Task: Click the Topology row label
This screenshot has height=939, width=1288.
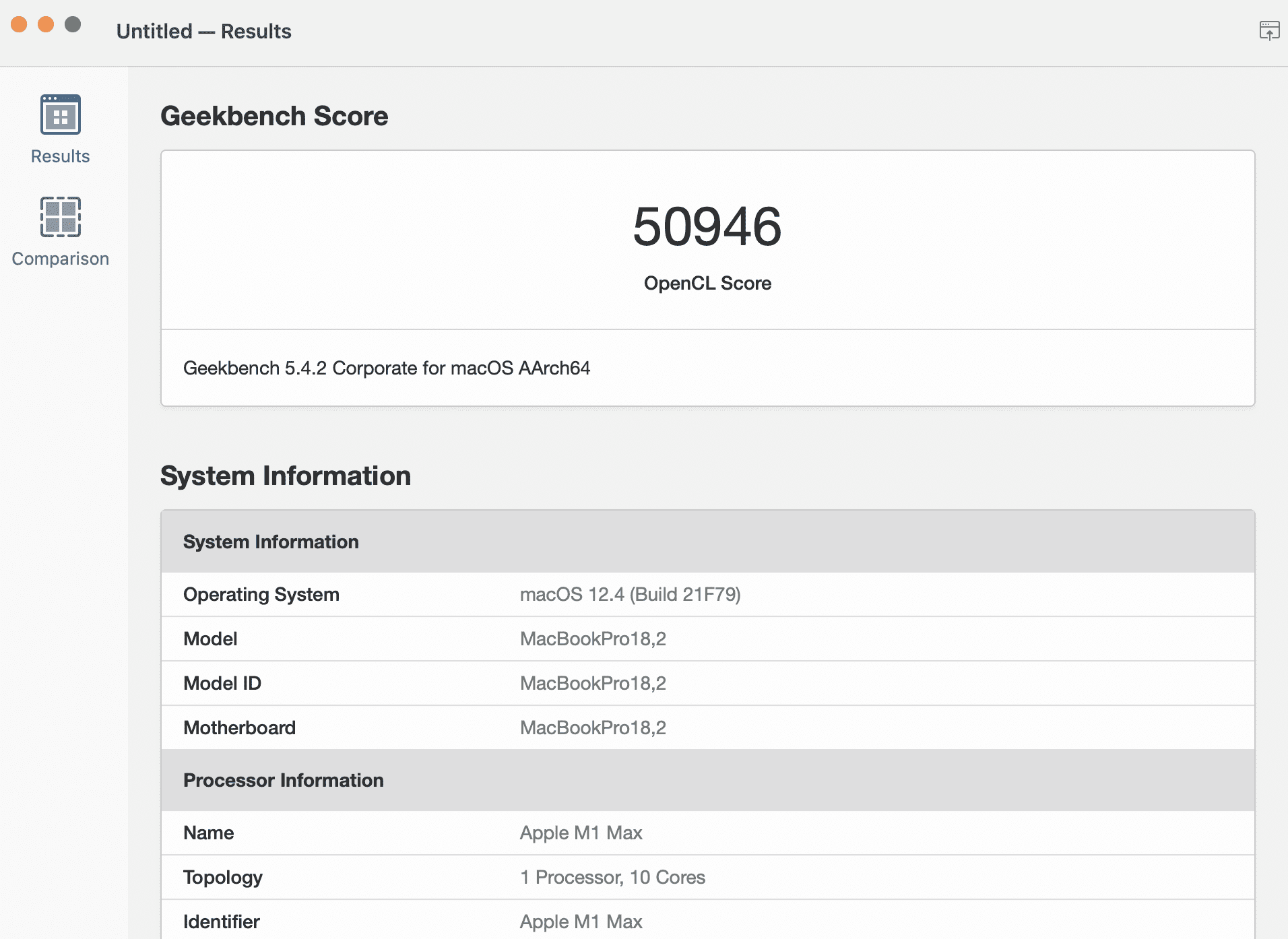Action: pos(223,877)
